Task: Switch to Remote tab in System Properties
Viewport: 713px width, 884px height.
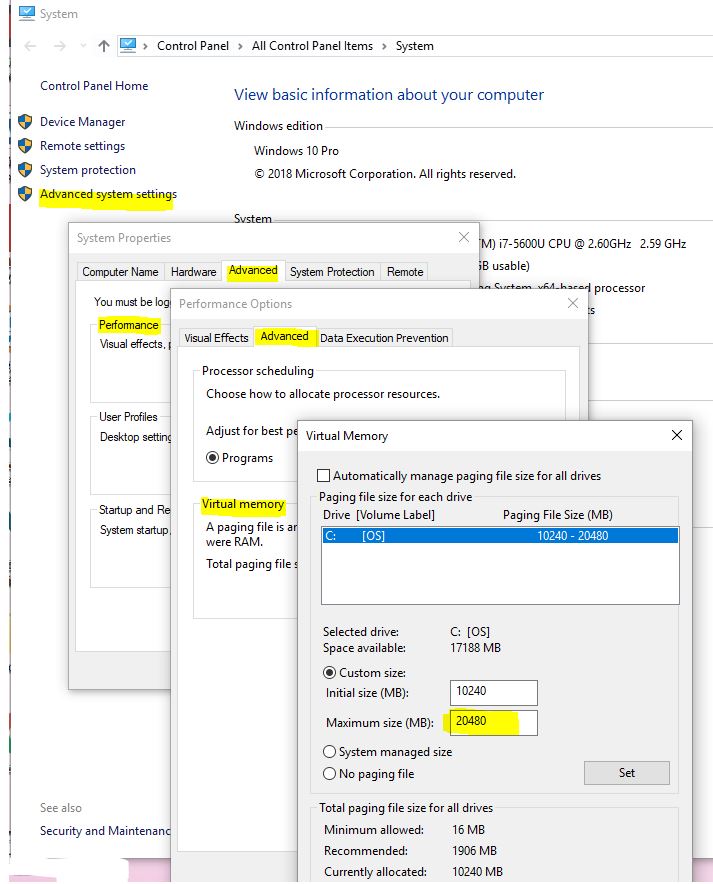Action: pyautogui.click(x=405, y=272)
